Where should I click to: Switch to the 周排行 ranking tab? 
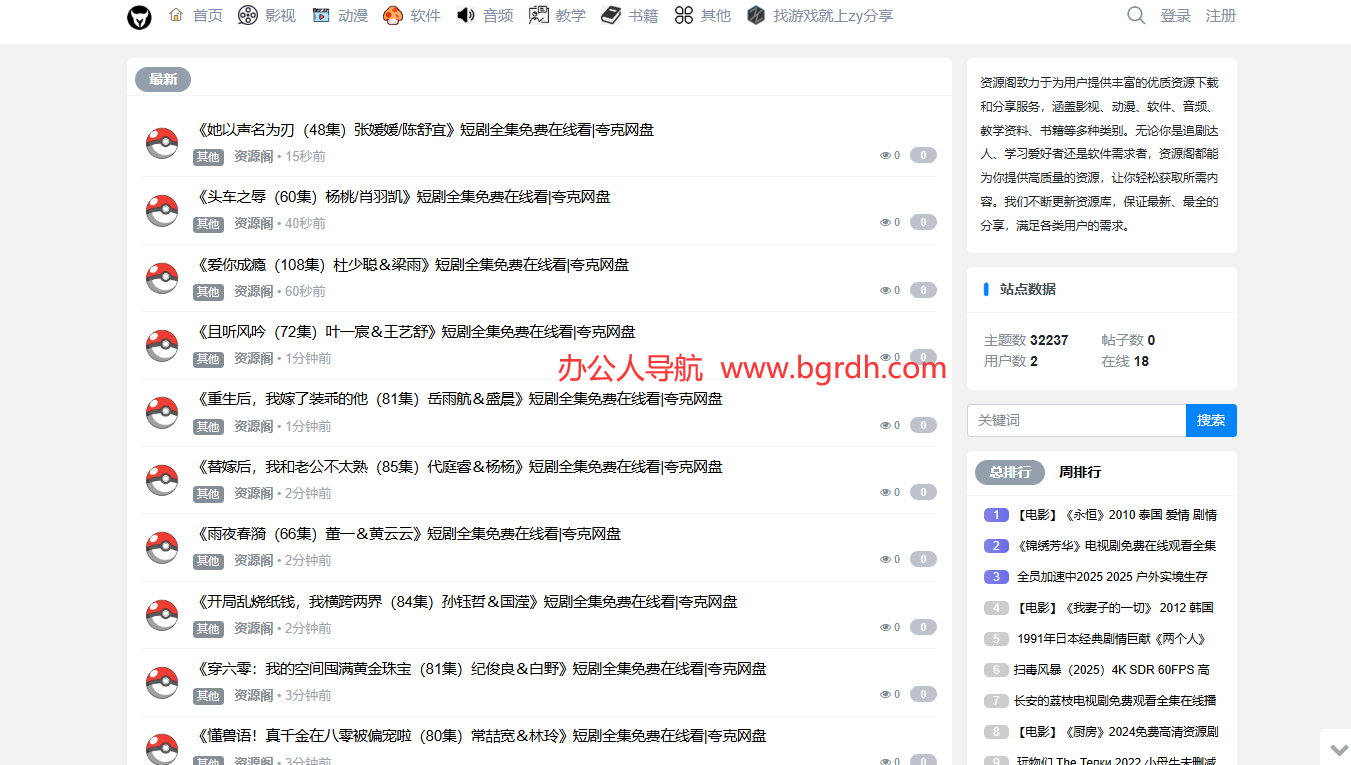1080,472
